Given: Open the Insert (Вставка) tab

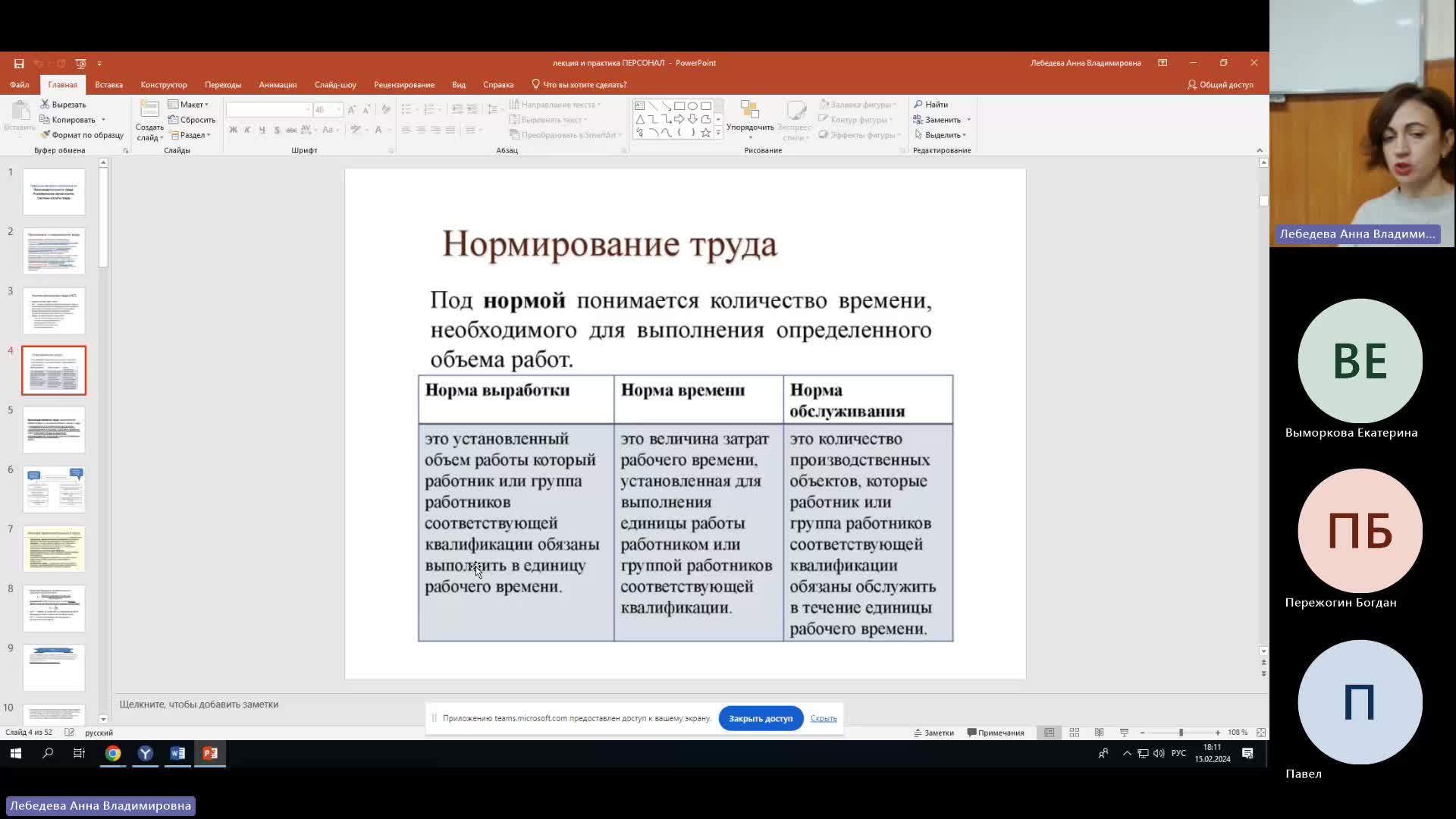Looking at the screenshot, I should [x=108, y=85].
